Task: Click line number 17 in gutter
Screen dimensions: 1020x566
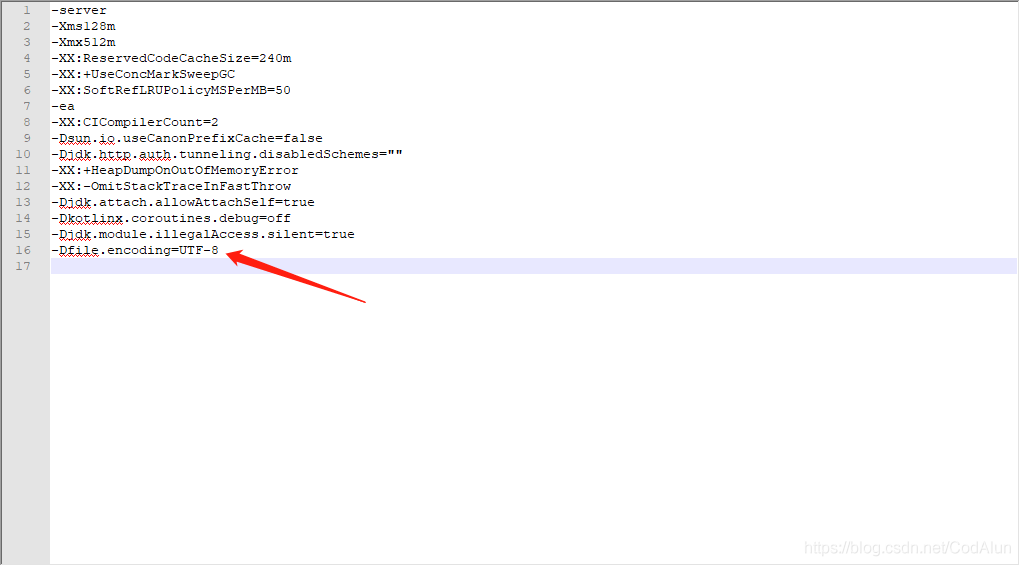Action: (23, 266)
